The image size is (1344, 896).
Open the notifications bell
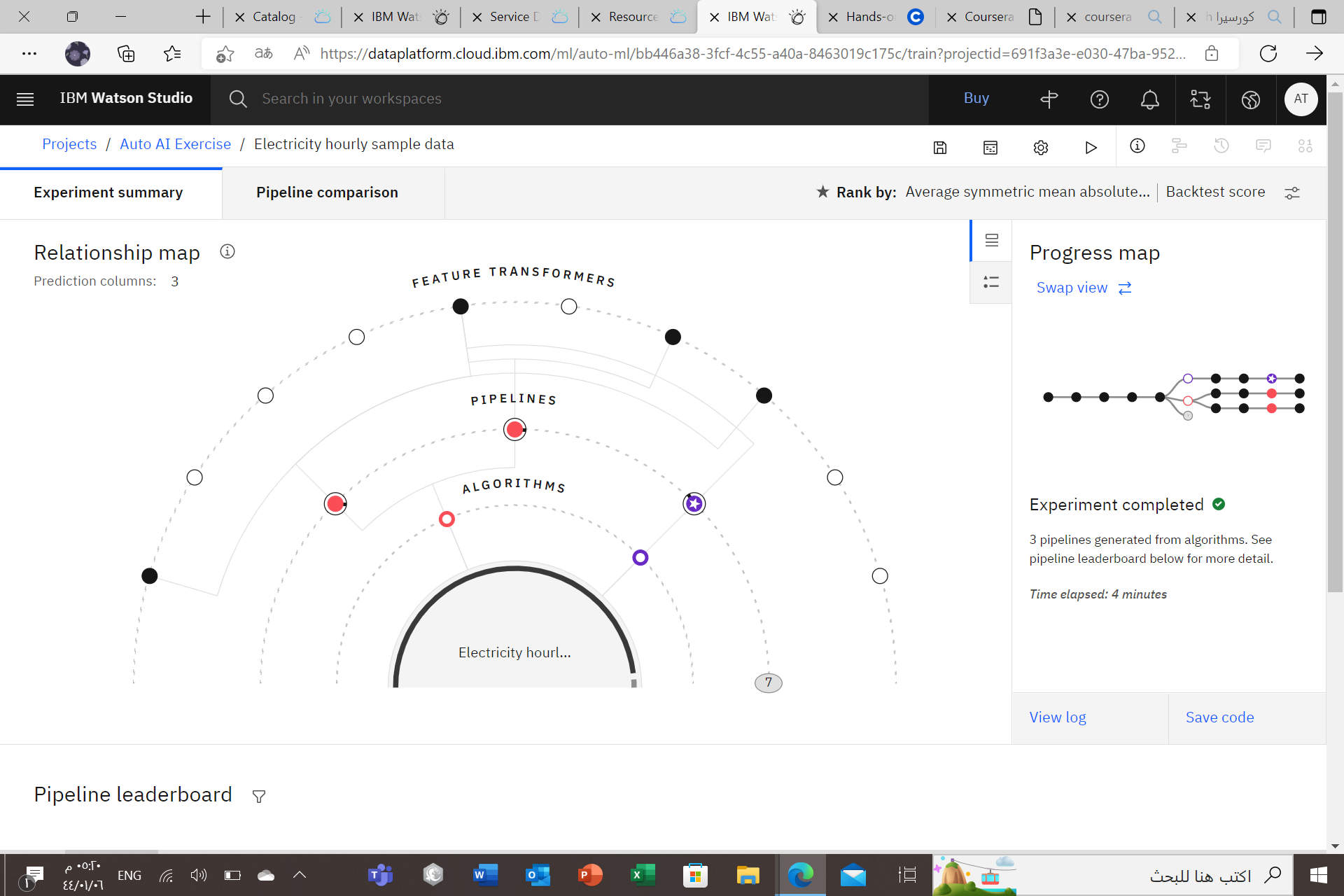[x=1149, y=99]
